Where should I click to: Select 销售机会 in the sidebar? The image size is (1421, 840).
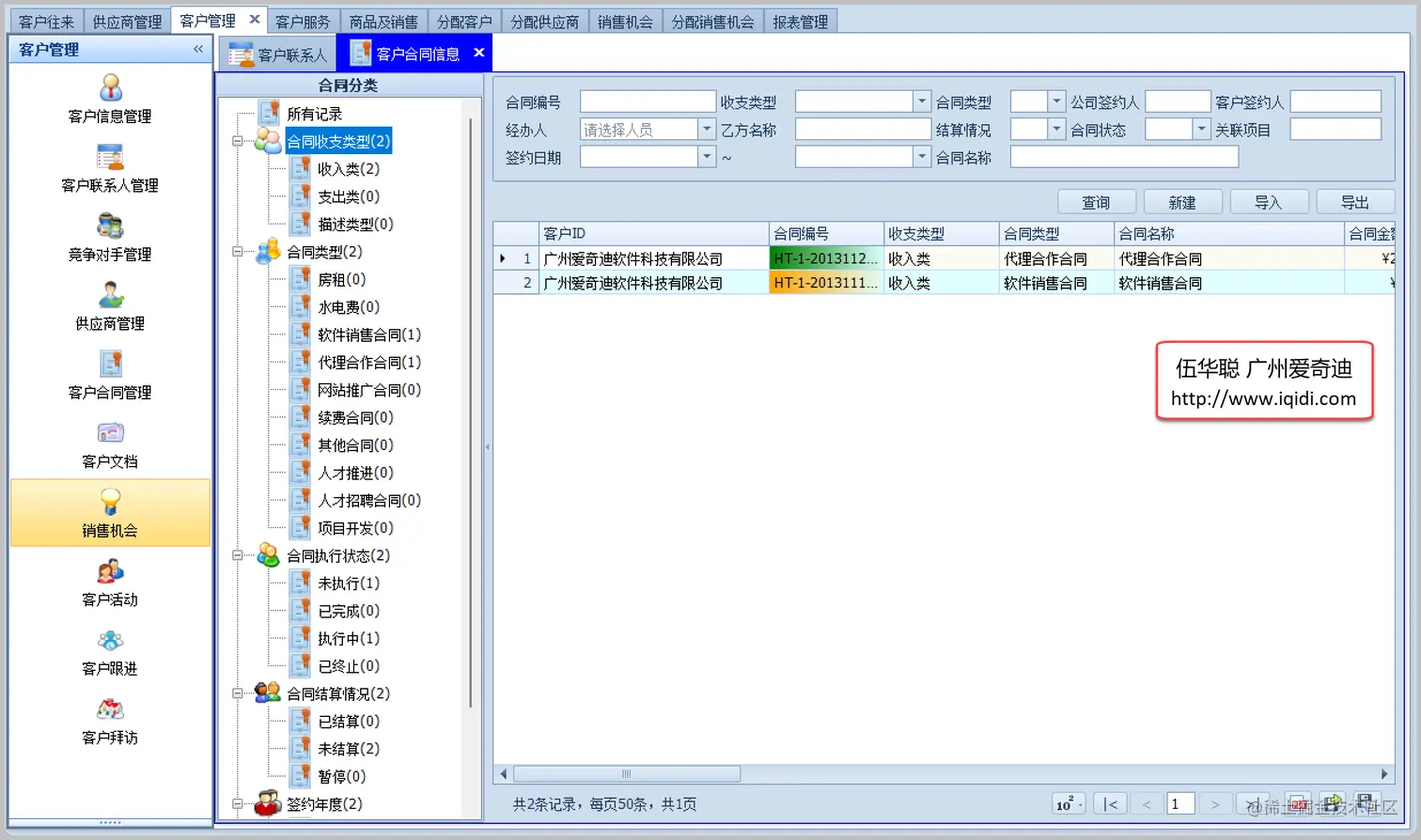click(x=110, y=513)
